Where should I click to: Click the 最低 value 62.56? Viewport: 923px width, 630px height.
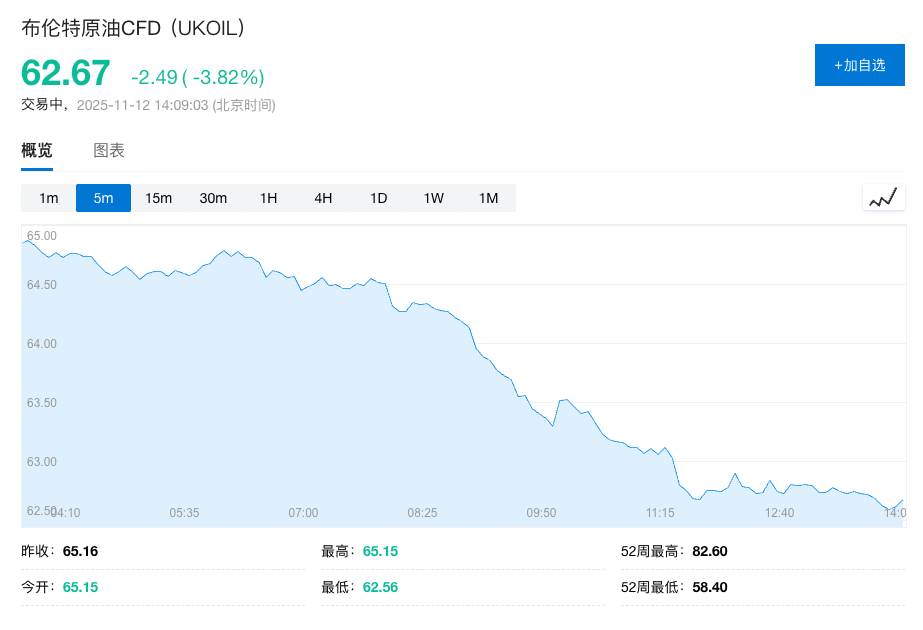pos(380,587)
